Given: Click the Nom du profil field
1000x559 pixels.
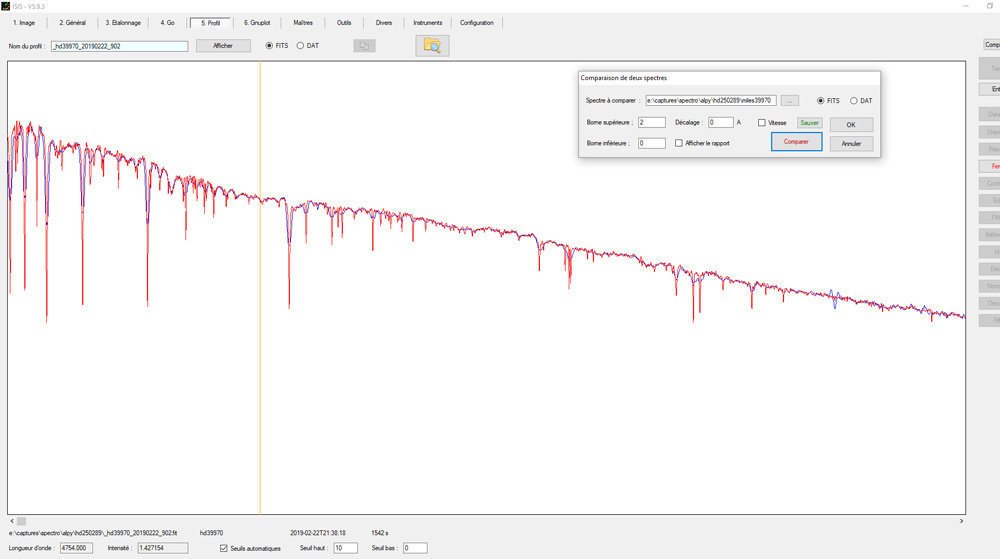Looking at the screenshot, I should point(119,46).
